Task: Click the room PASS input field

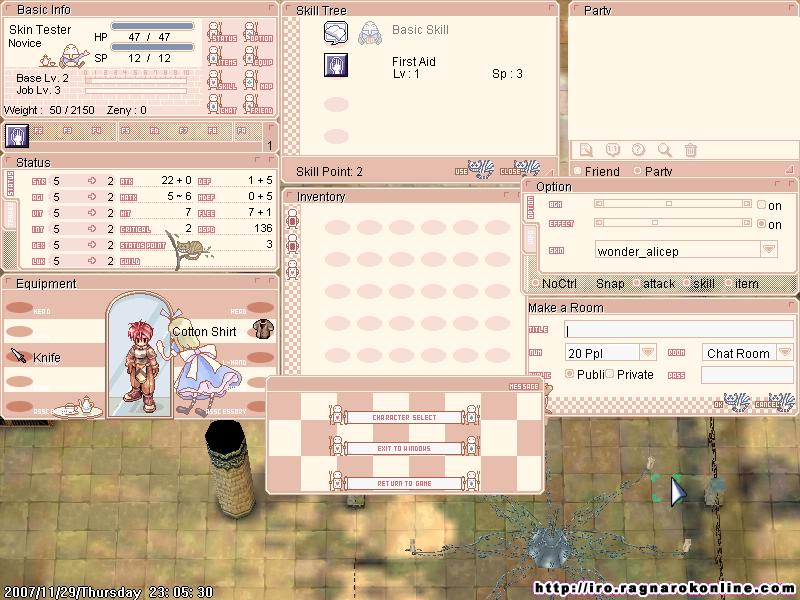Action: [747, 374]
